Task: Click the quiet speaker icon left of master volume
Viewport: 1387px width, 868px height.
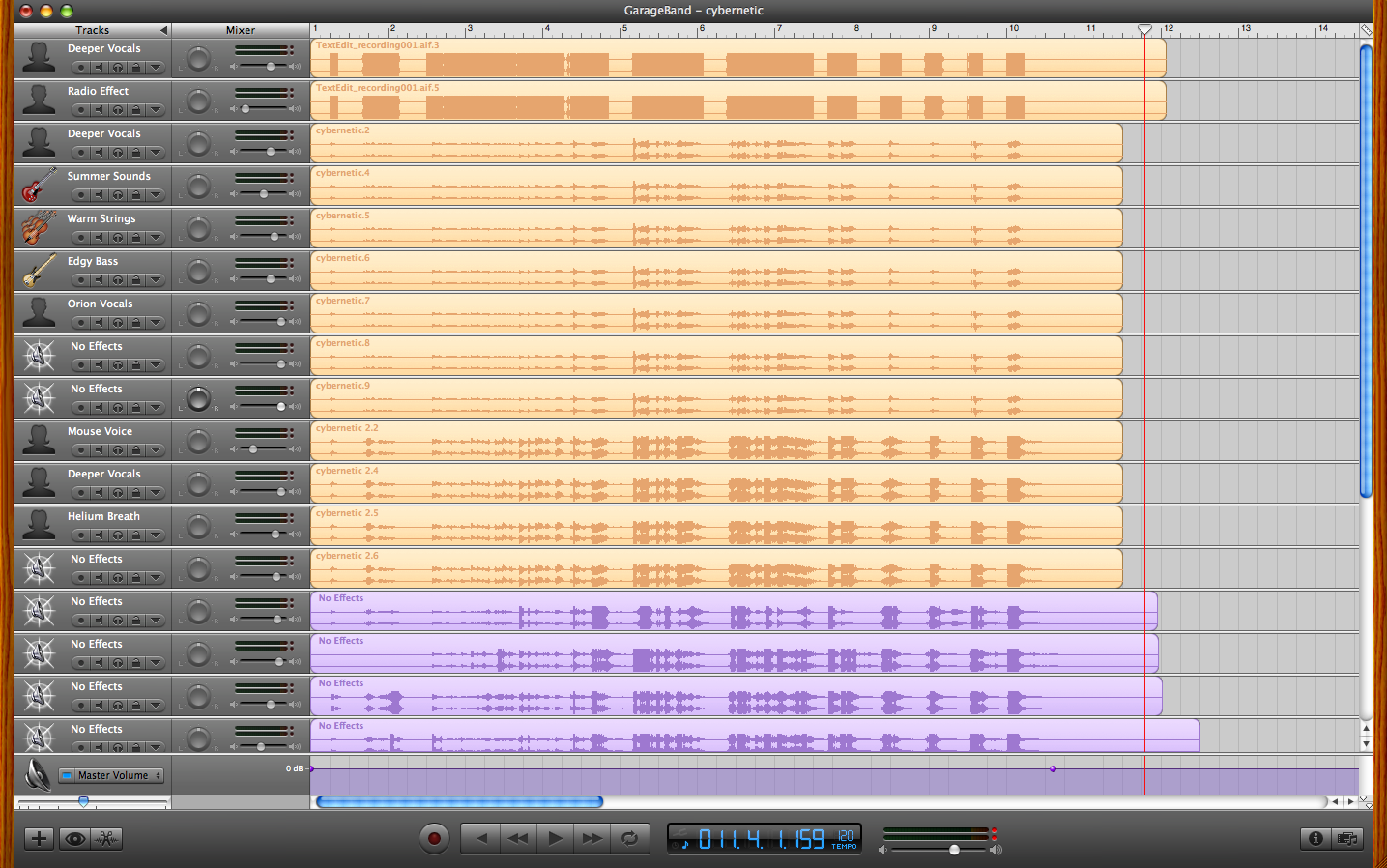Action: [x=882, y=850]
